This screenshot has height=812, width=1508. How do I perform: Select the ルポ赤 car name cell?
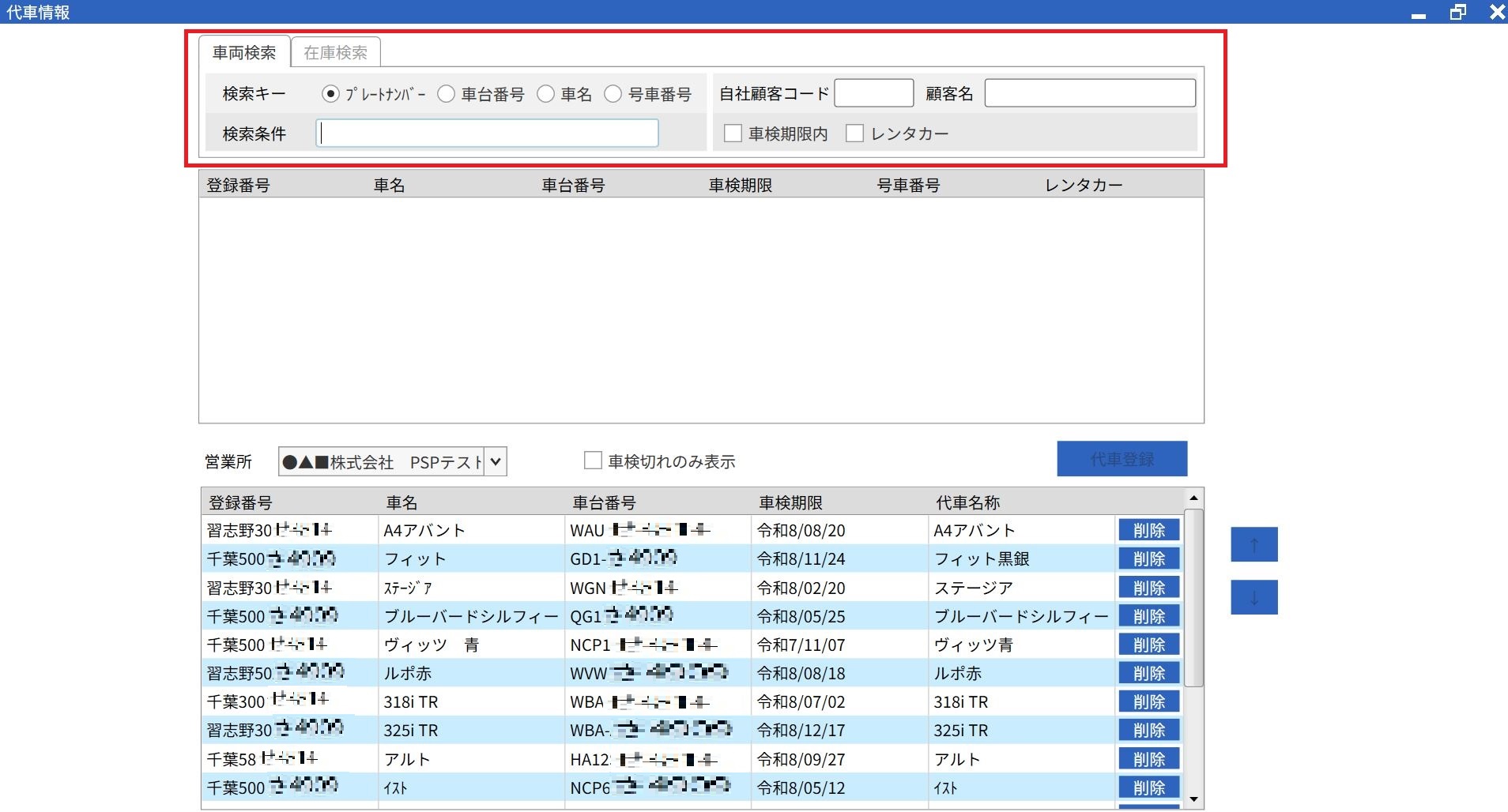pyautogui.click(x=471, y=673)
